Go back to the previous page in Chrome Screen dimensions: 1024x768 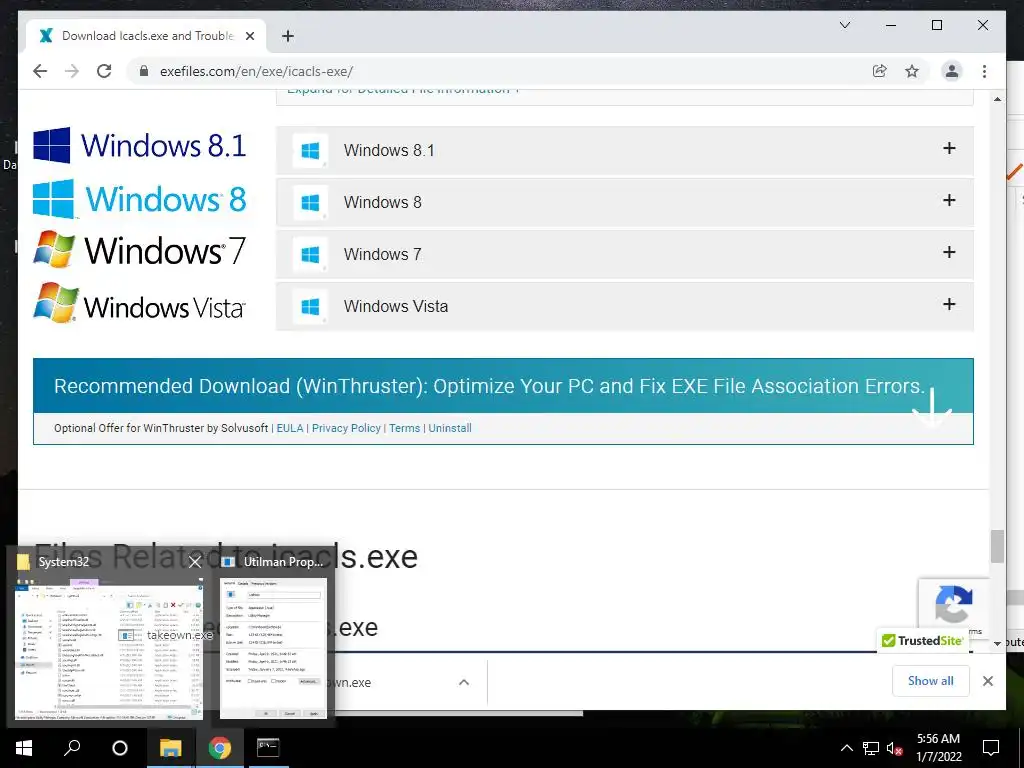[x=40, y=71]
